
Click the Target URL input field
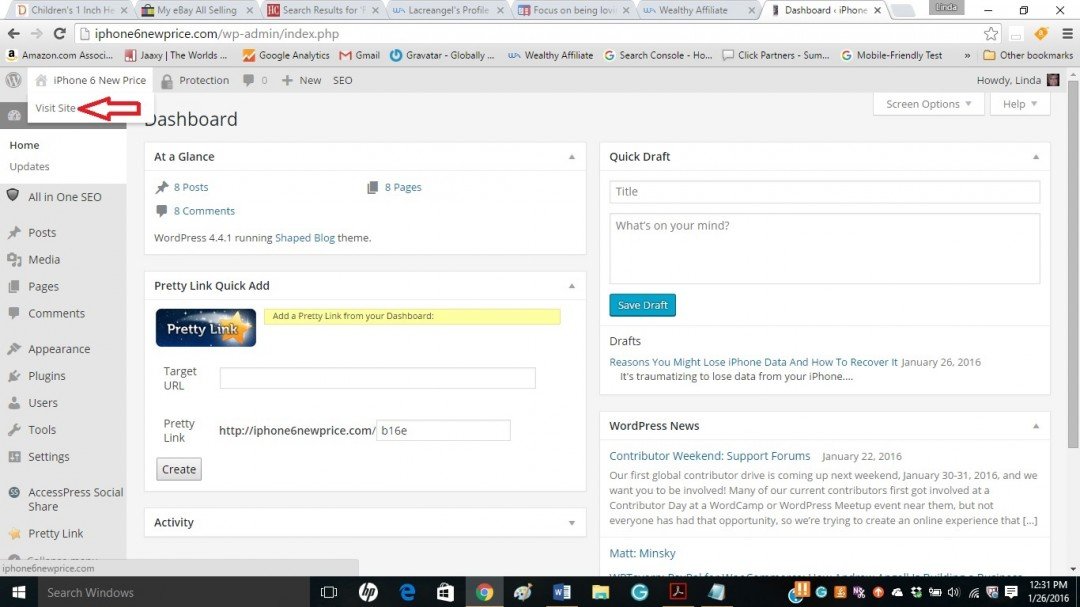(377, 378)
